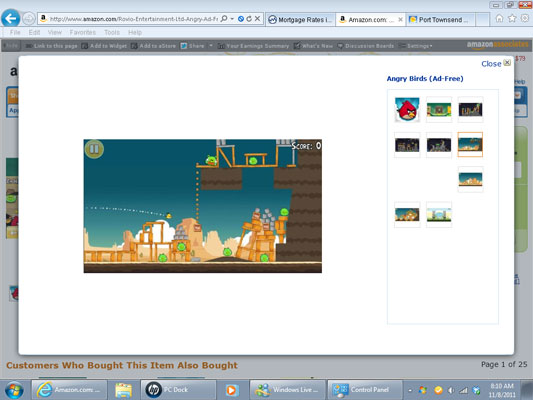Image resolution: width=533 pixels, height=400 pixels.
Task: Click inside the amazon.com URL address field
Action: point(134,19)
